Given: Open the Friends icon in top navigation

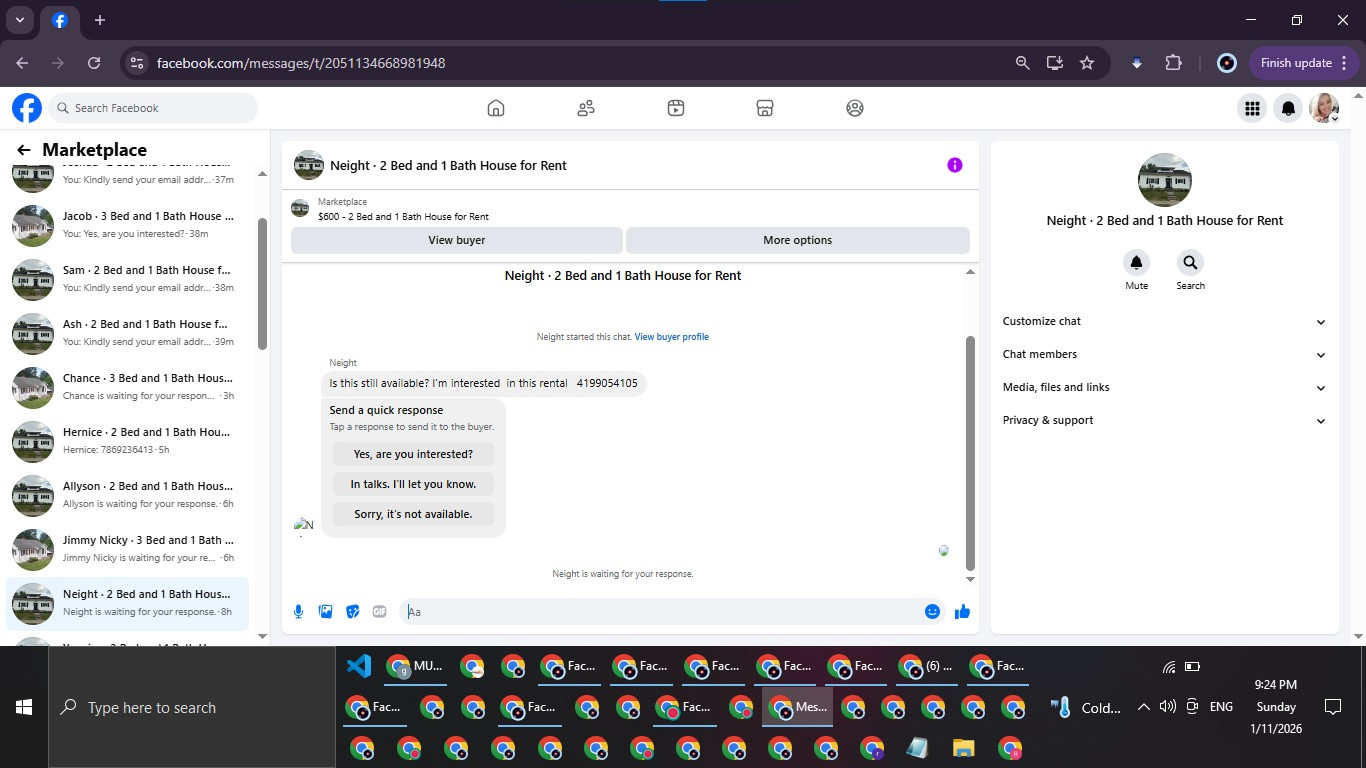Looking at the screenshot, I should pyautogui.click(x=586, y=108).
